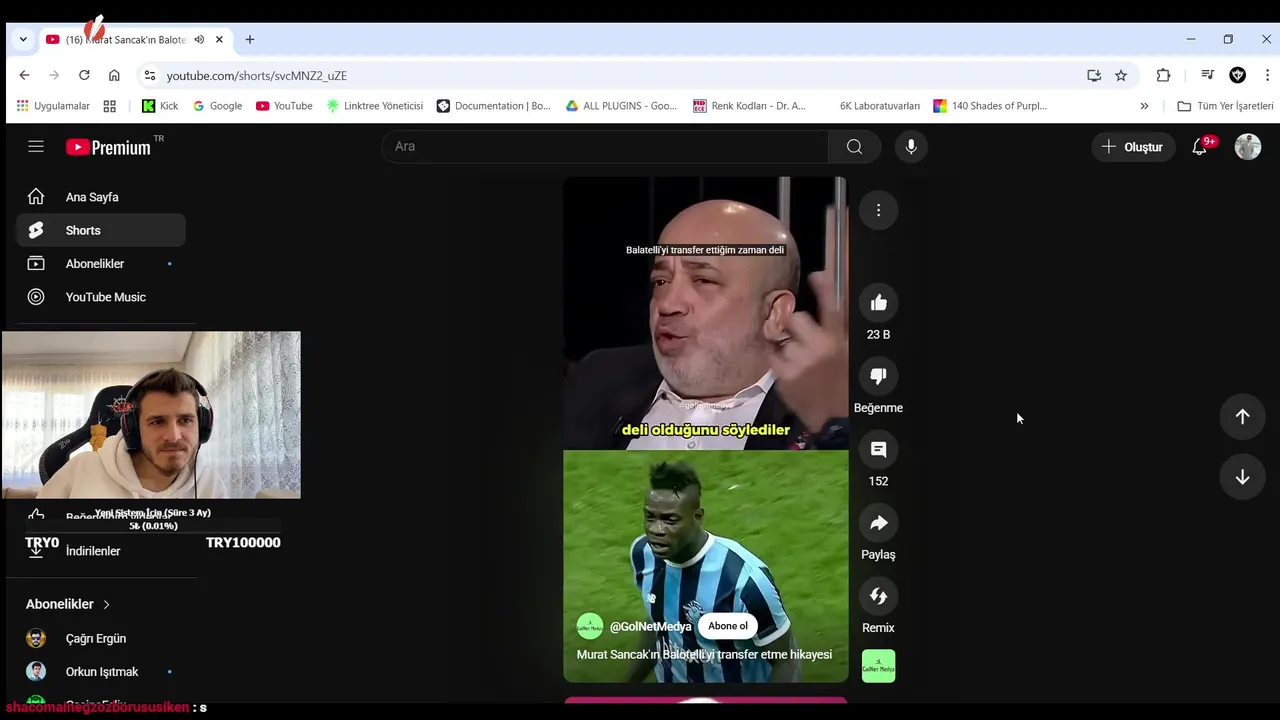
Task: Open the extensions puzzle icon
Action: click(1163, 75)
